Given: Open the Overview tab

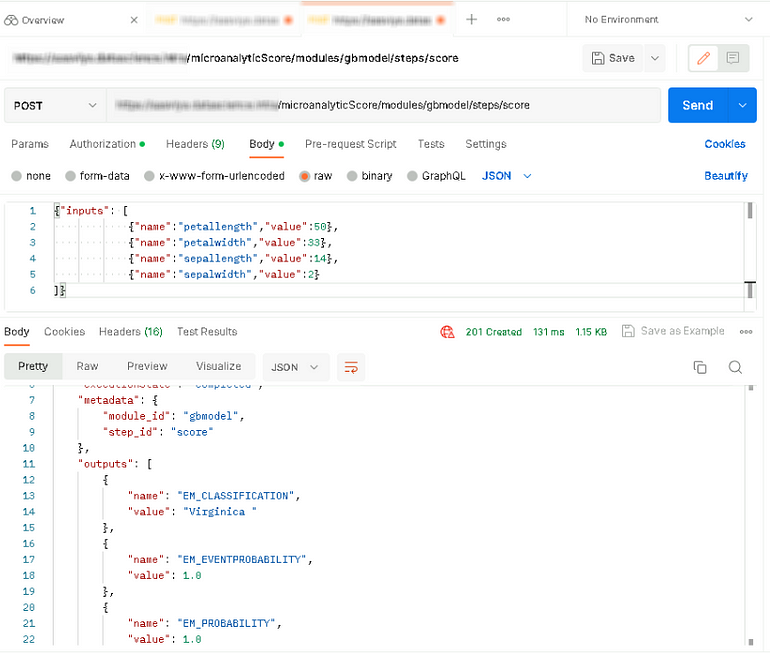Looking at the screenshot, I should [34, 20].
